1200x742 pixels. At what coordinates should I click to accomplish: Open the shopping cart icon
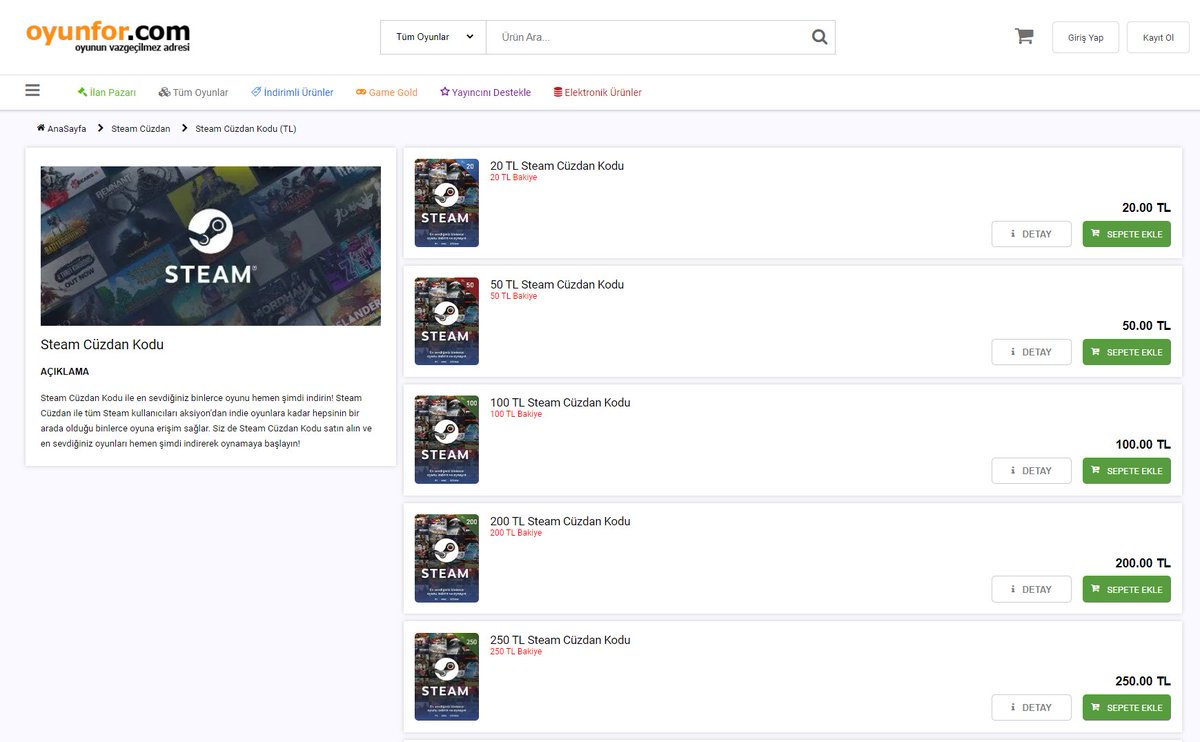(x=1024, y=36)
